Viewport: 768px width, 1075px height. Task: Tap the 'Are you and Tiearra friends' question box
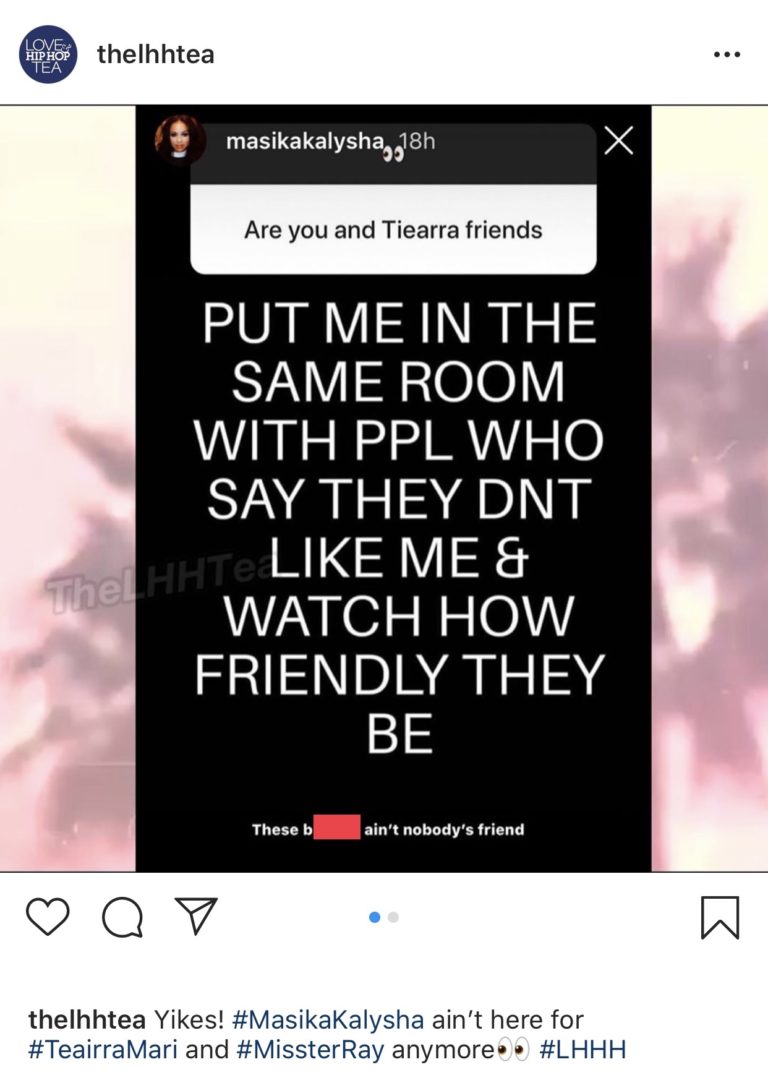[x=393, y=229]
